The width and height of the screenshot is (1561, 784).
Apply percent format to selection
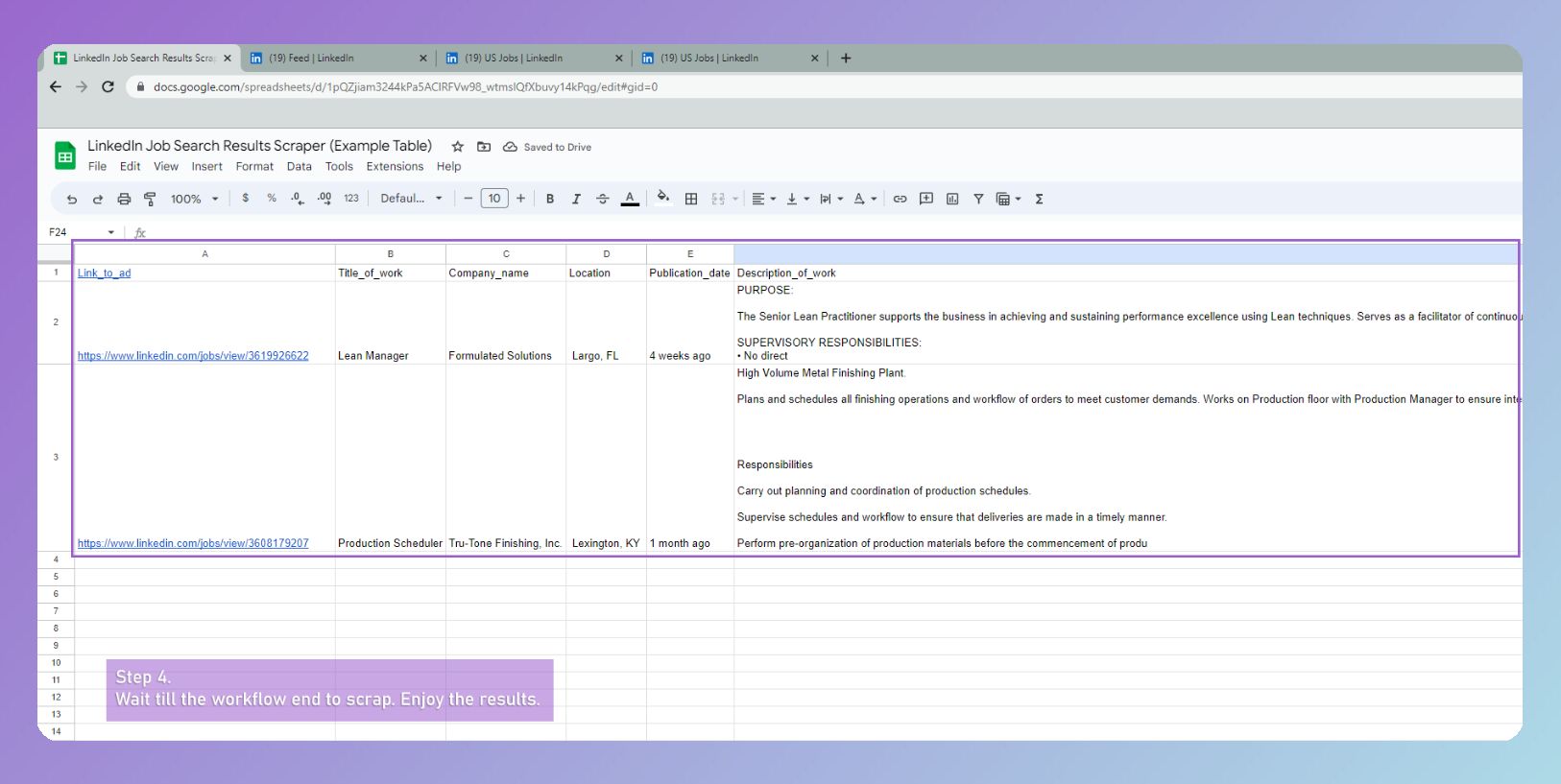(x=272, y=199)
